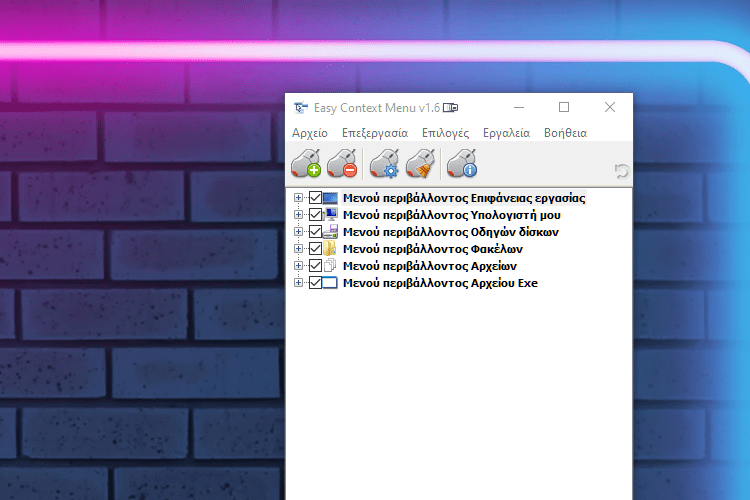Open the Εργαλεία menu
Screen dimensions: 750x500
pyautogui.click(x=507, y=133)
